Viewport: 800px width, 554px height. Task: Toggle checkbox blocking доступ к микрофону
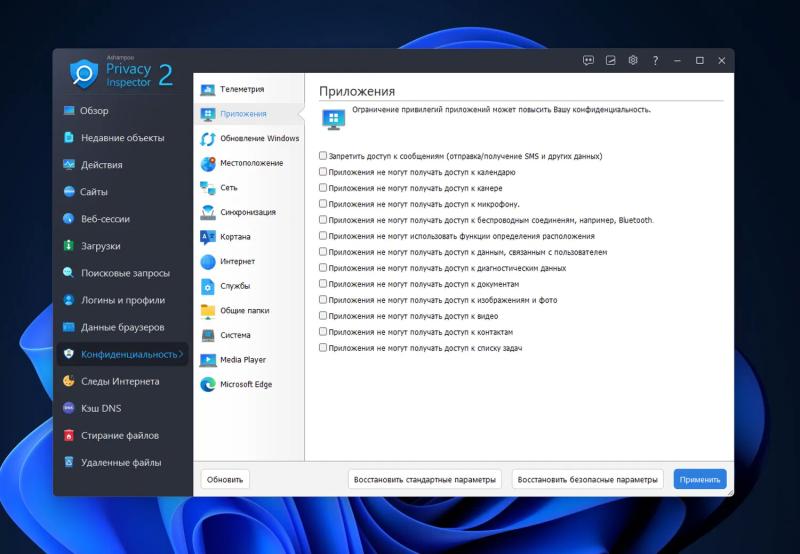click(x=322, y=204)
